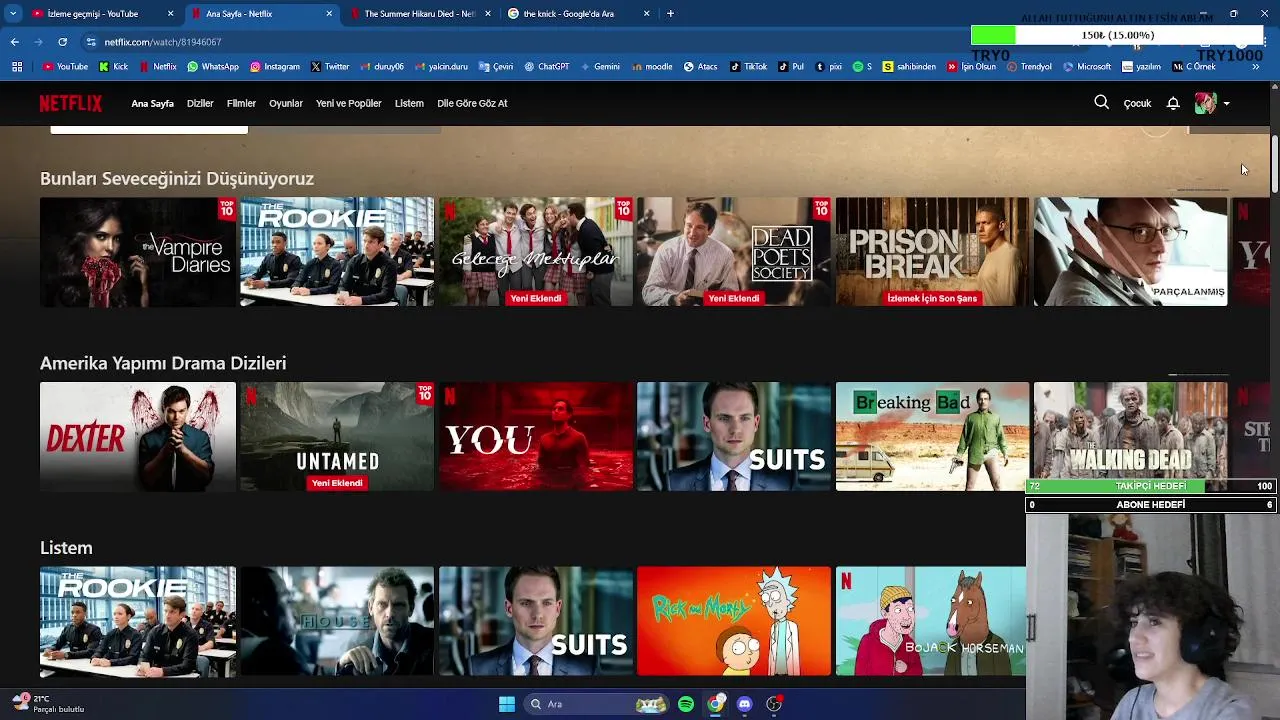Viewport: 1280px width, 720px height.
Task: Open Listem in the navigation
Action: 409,103
